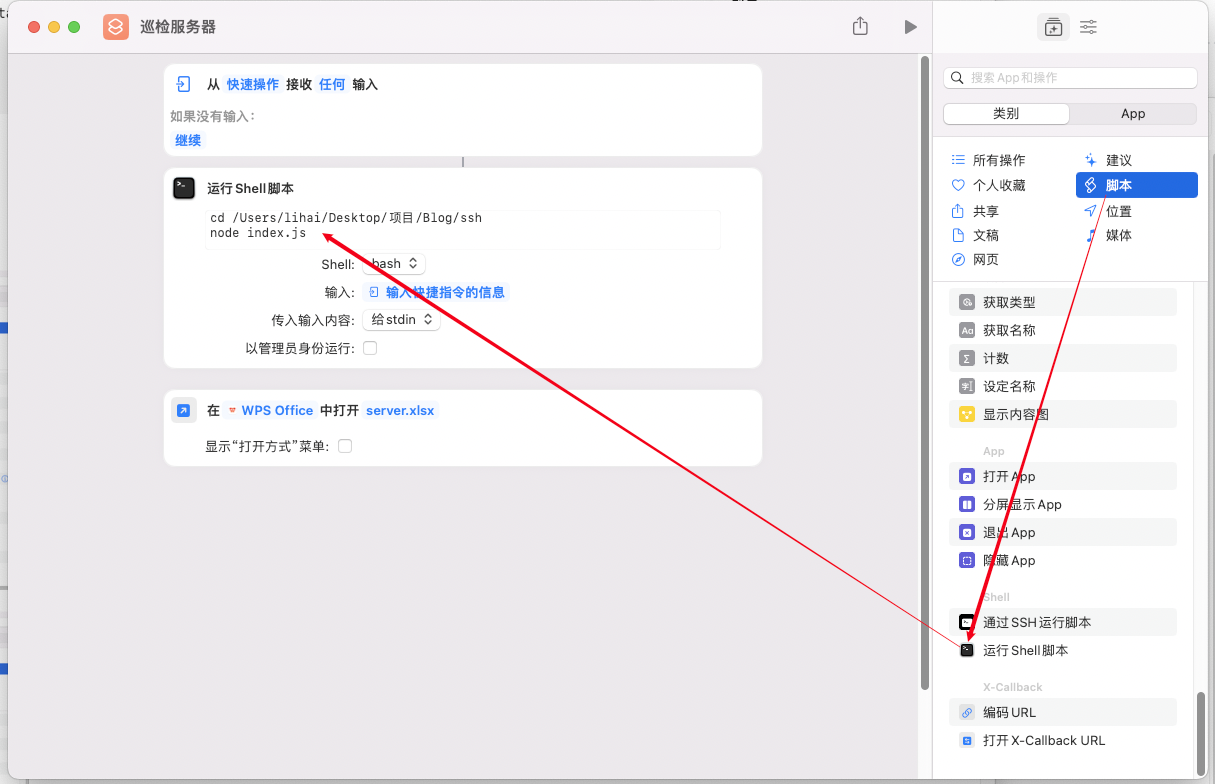The height and width of the screenshot is (784, 1215).
Task: Toggle 显示"打开方式"菜单 checkbox
Action: pyautogui.click(x=345, y=446)
